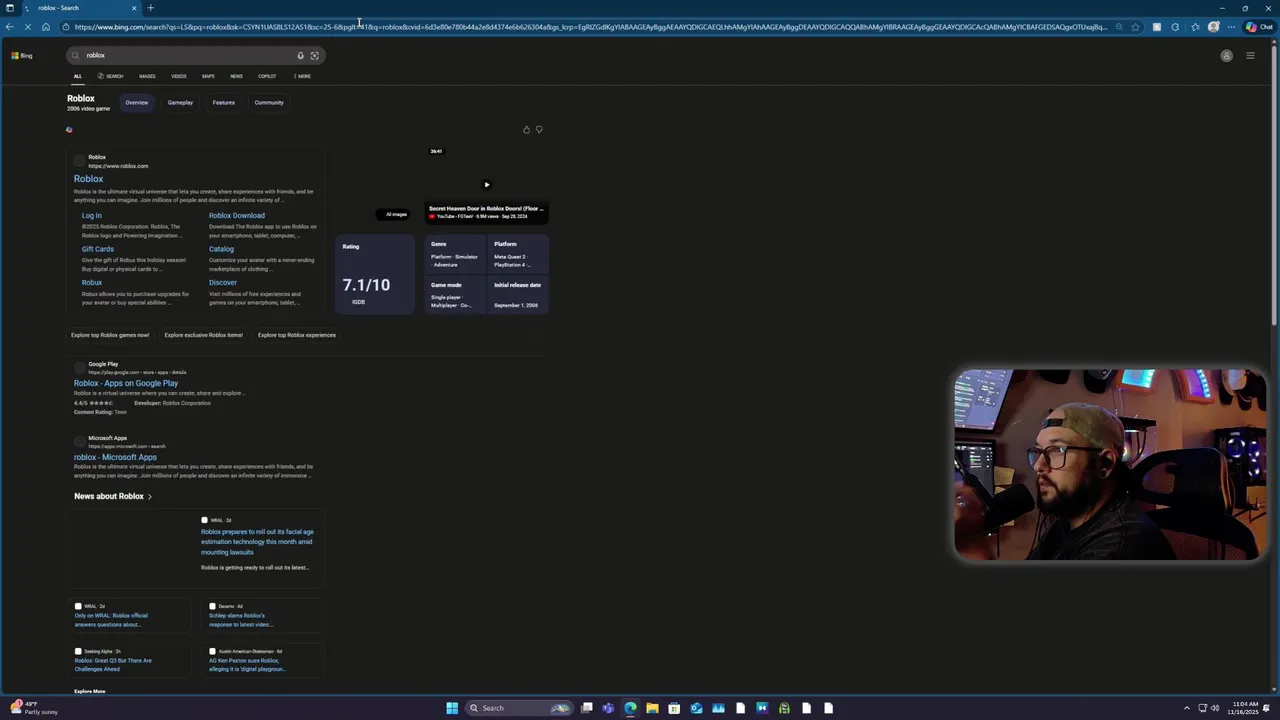Close the 'roblox - Search' tab

(133, 8)
